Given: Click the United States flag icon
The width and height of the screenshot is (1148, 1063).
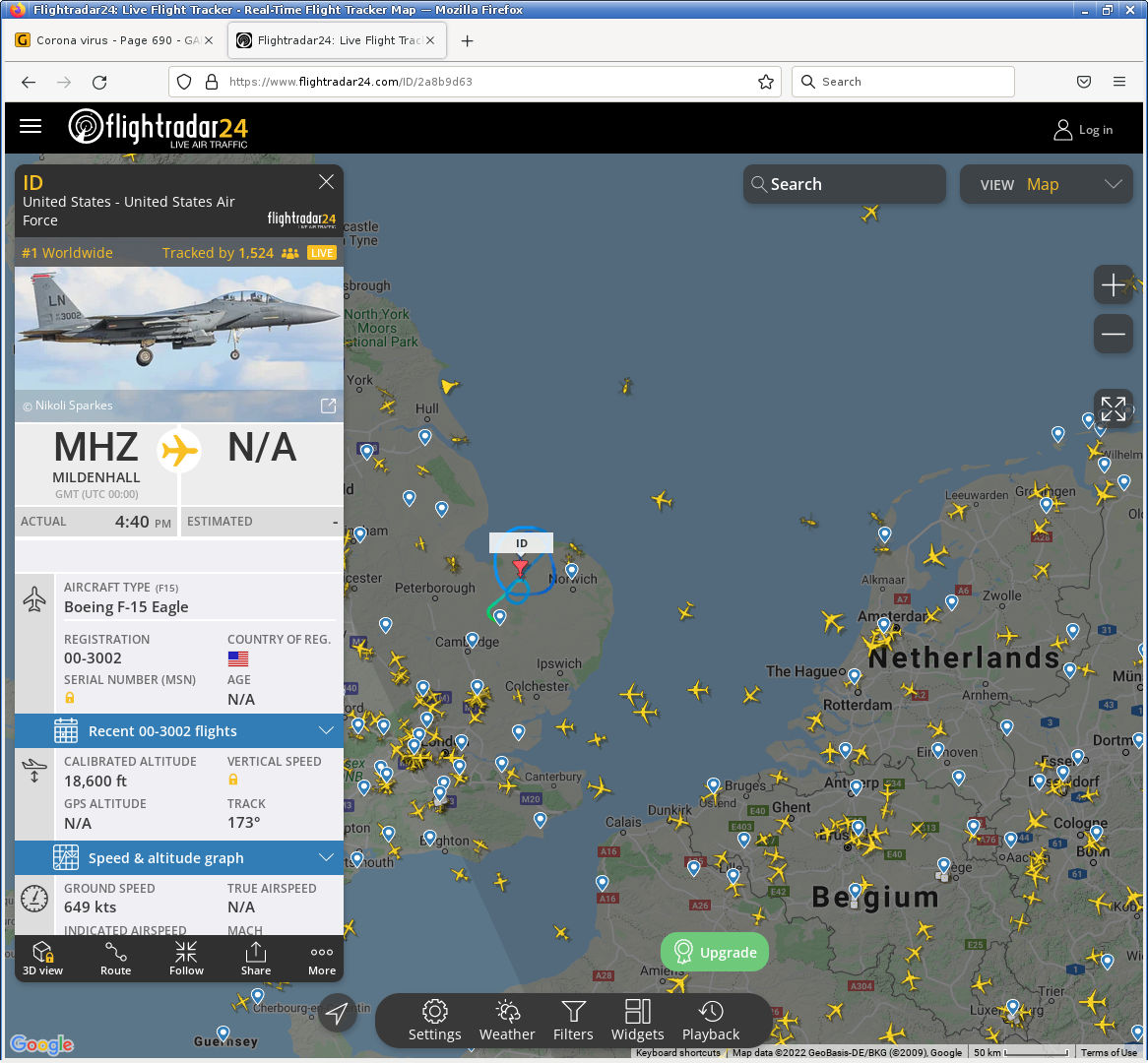Looking at the screenshot, I should click(238, 658).
